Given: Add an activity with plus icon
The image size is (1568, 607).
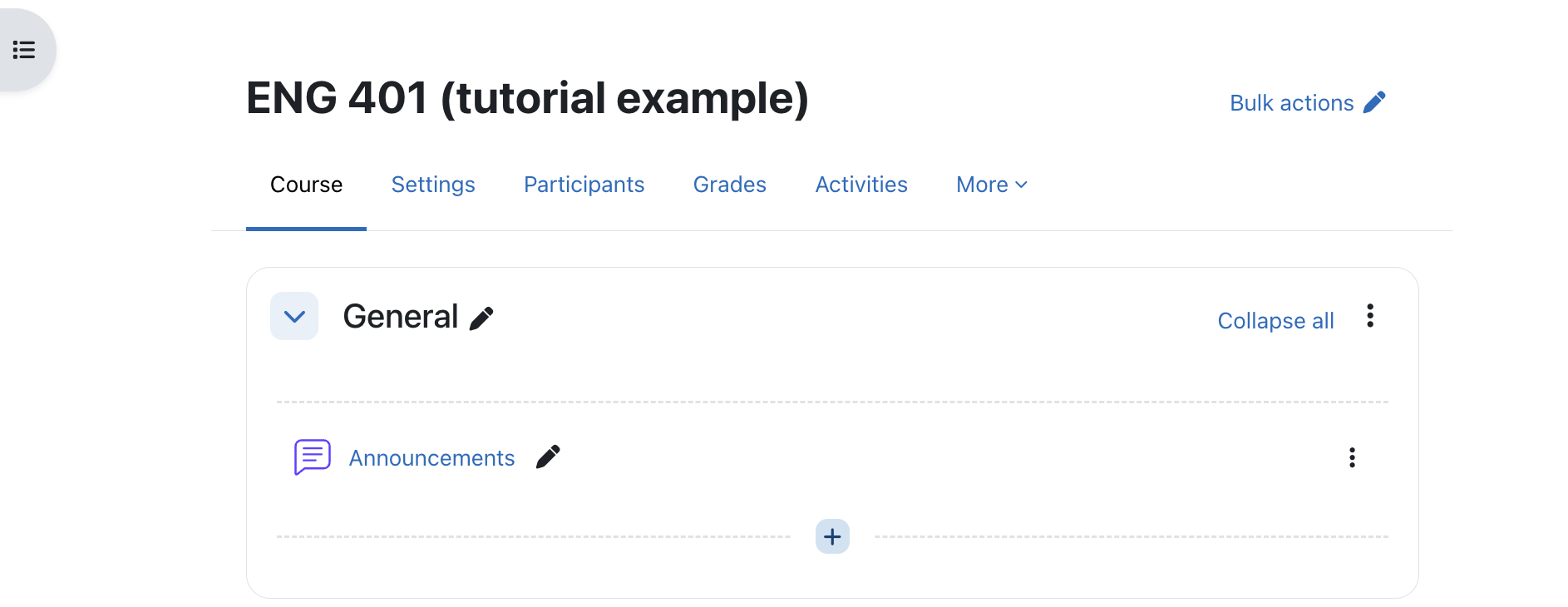Looking at the screenshot, I should 832,537.
